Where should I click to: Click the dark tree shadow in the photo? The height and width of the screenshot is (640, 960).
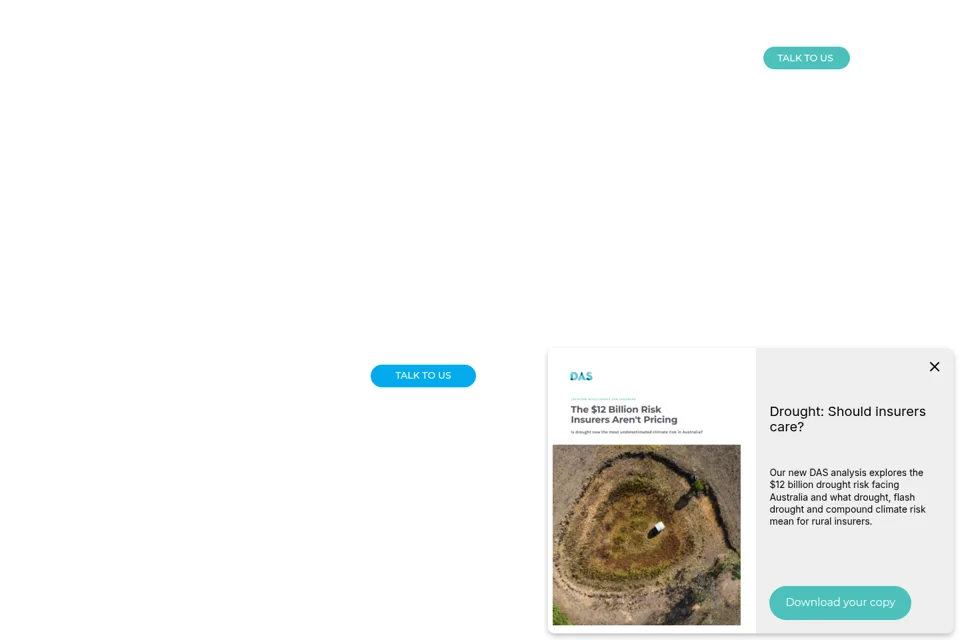(x=682, y=502)
